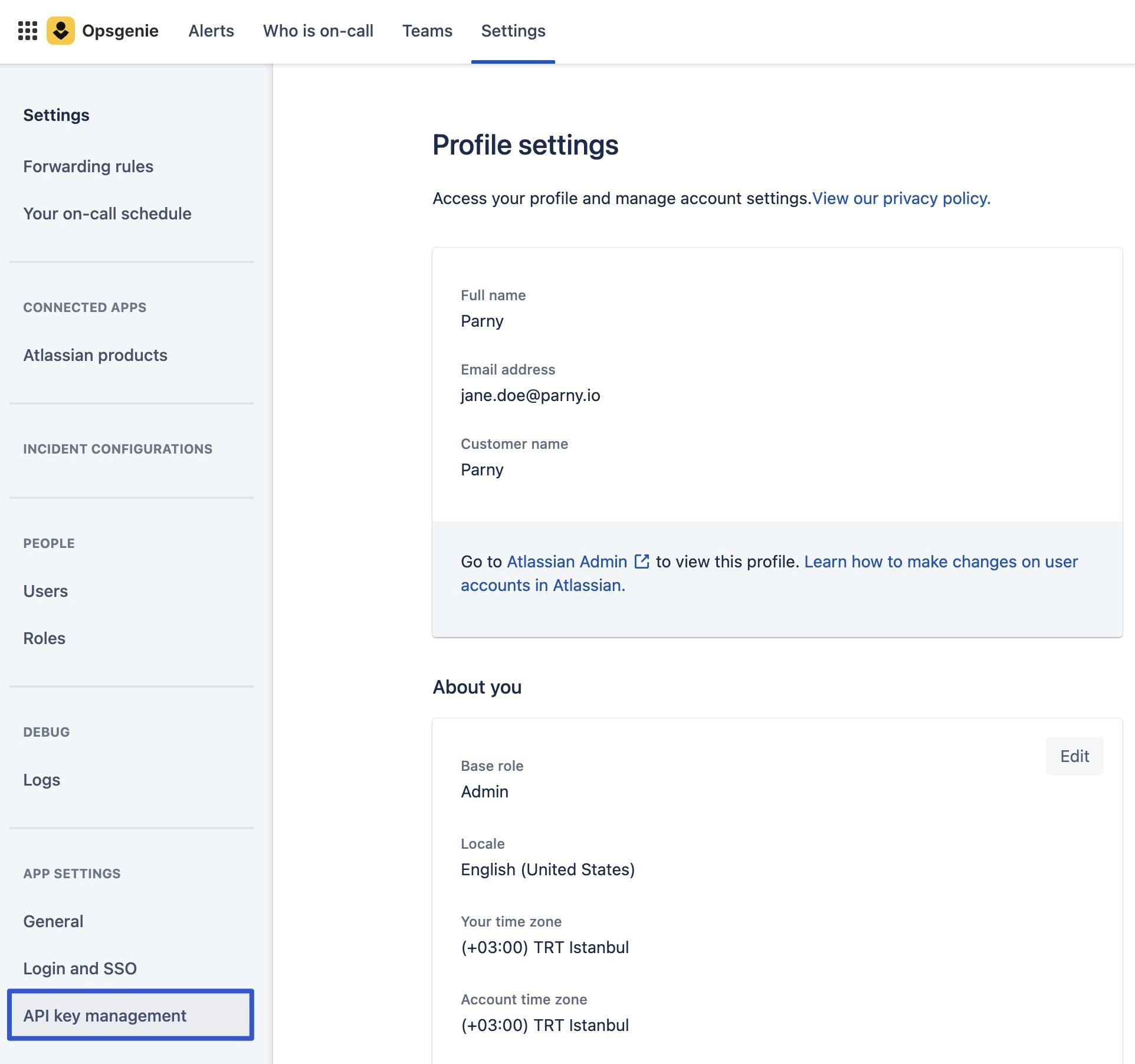1135x1064 pixels.
Task: Open Learn how to make changes link
Action: pos(940,561)
